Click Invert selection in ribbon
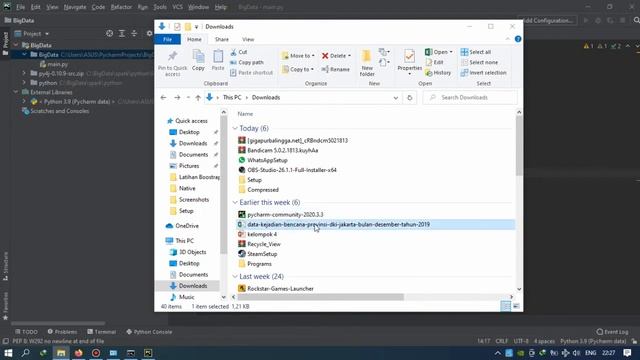 coord(484,73)
